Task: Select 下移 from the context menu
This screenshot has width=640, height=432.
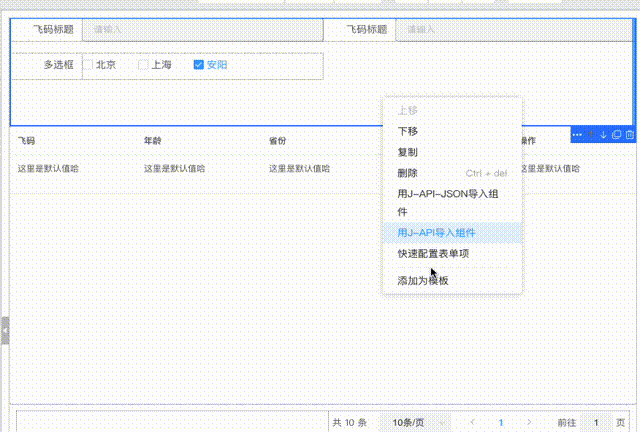Action: coord(408,131)
